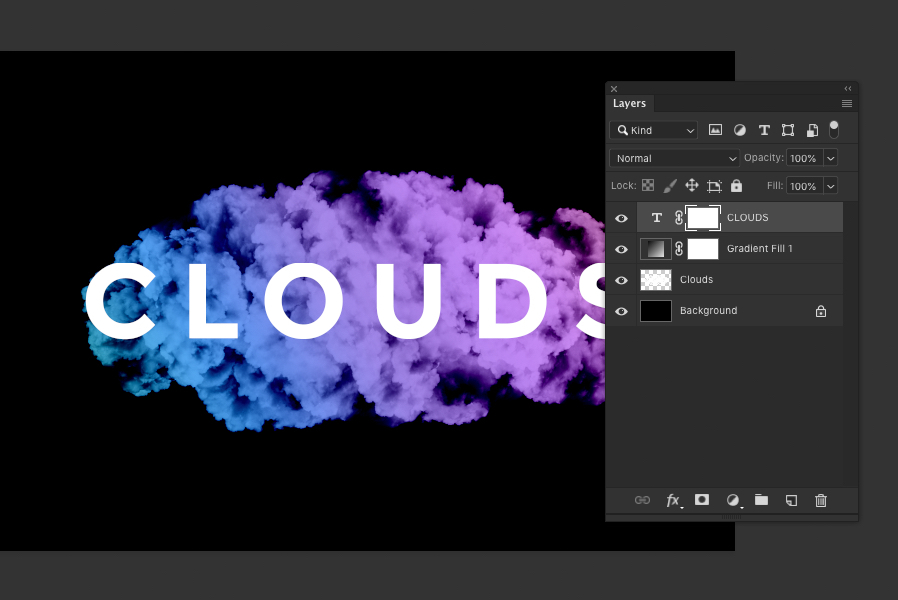Viewport: 898px width, 600px height.
Task: Lock transparent pixels icon
Action: (648, 185)
